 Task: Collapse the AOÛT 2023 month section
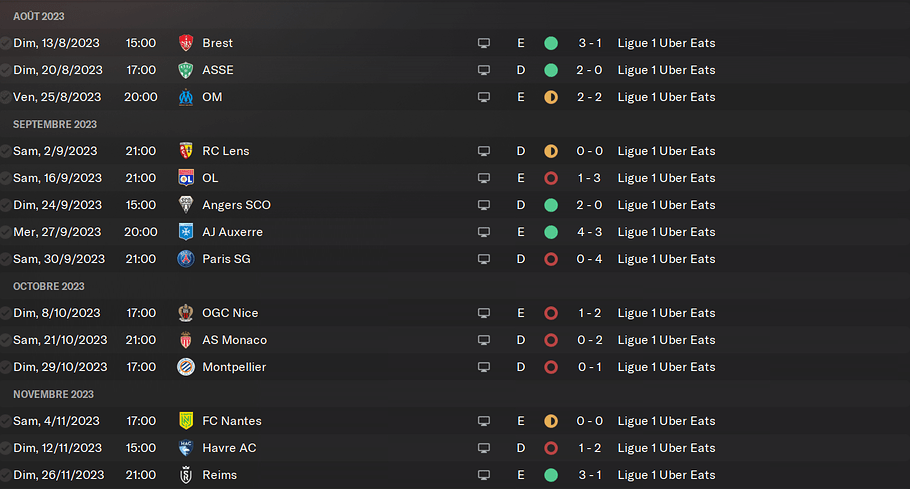pyautogui.click(x=39, y=16)
